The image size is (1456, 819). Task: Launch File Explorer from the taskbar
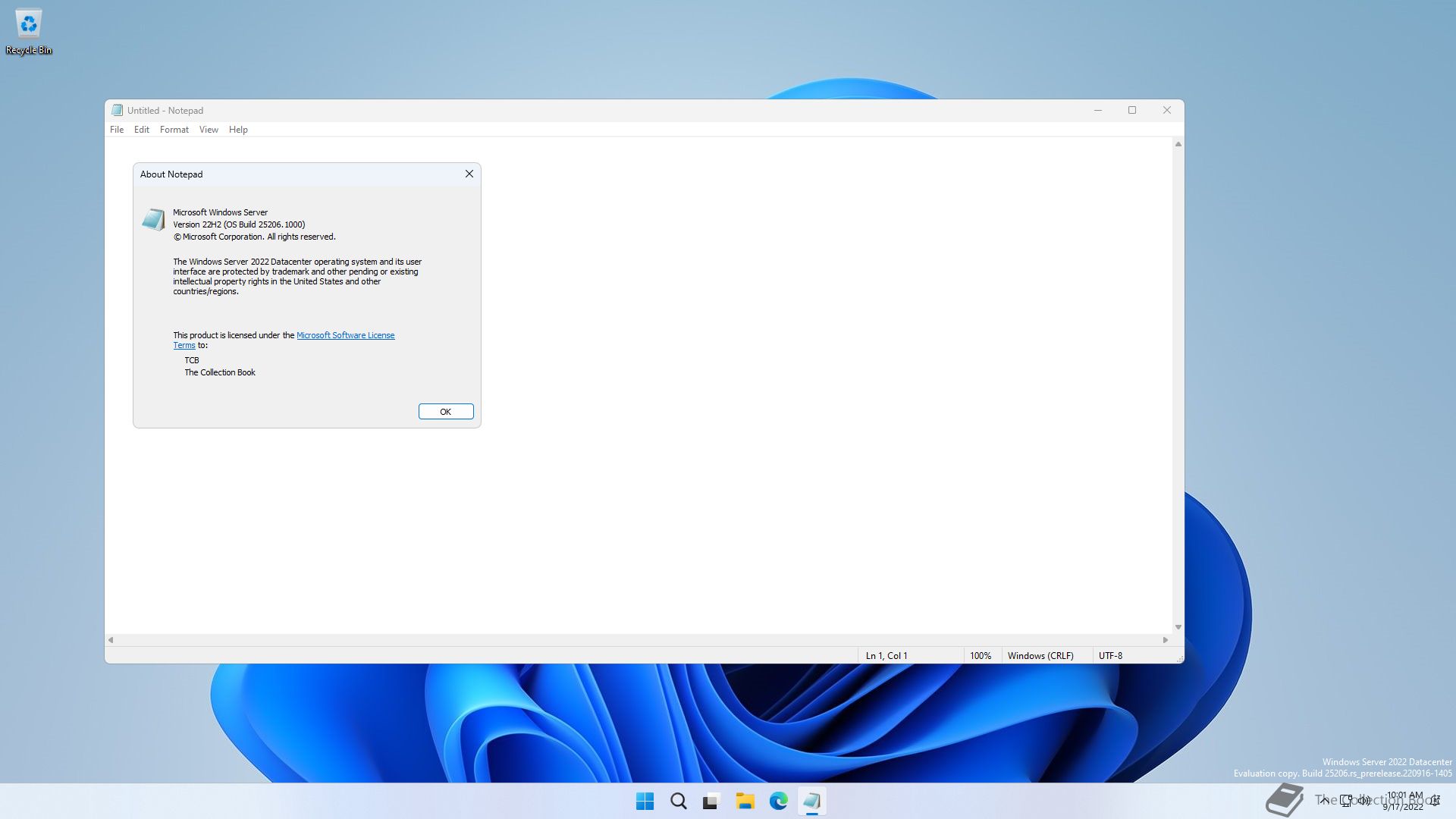tap(745, 801)
